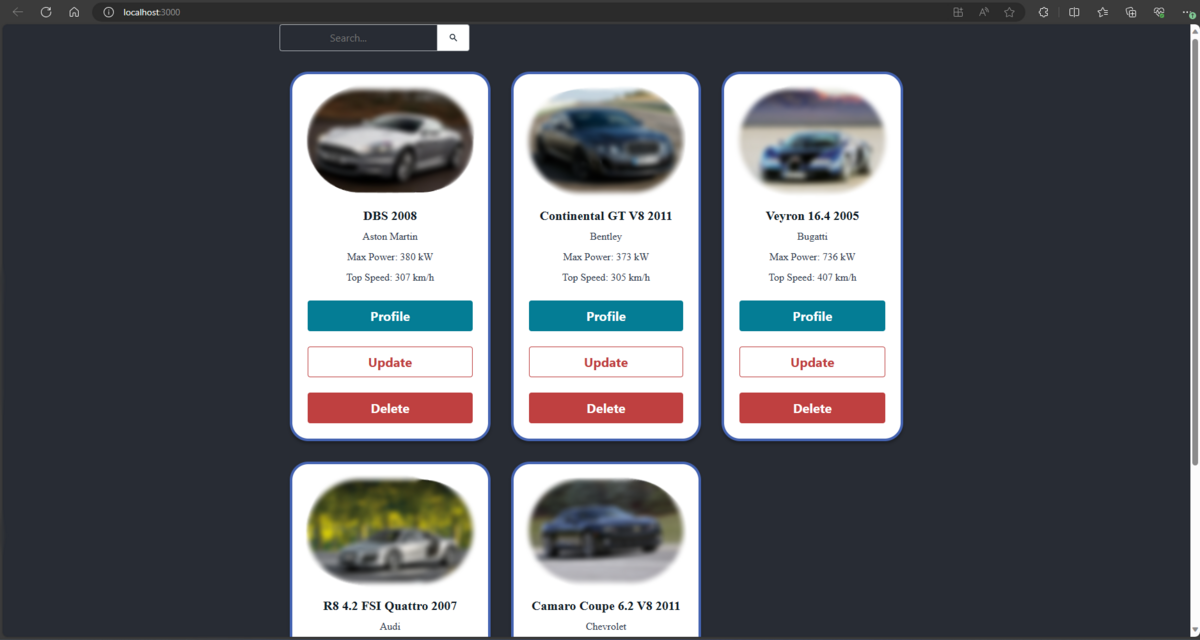Delete the DBS 2008 card

390,408
